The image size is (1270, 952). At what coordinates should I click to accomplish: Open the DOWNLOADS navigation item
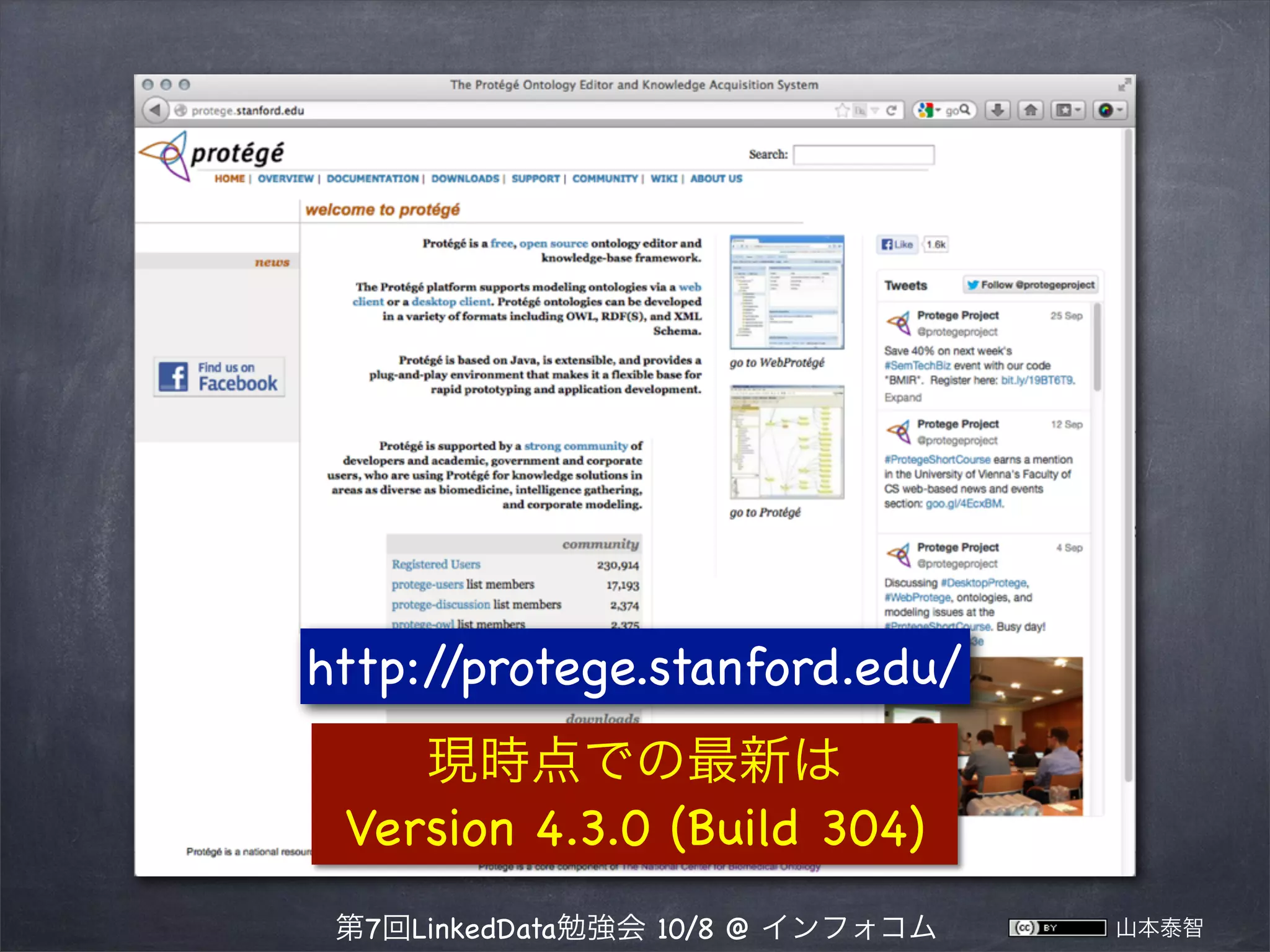pos(465,178)
